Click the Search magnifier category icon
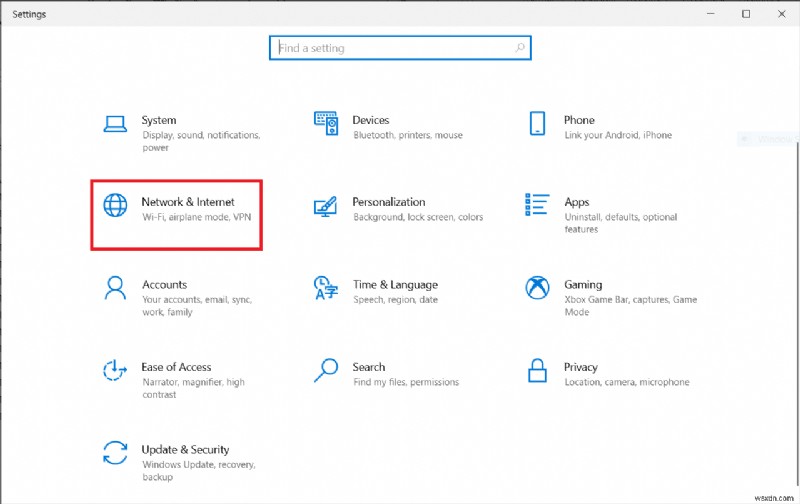 [x=326, y=371]
